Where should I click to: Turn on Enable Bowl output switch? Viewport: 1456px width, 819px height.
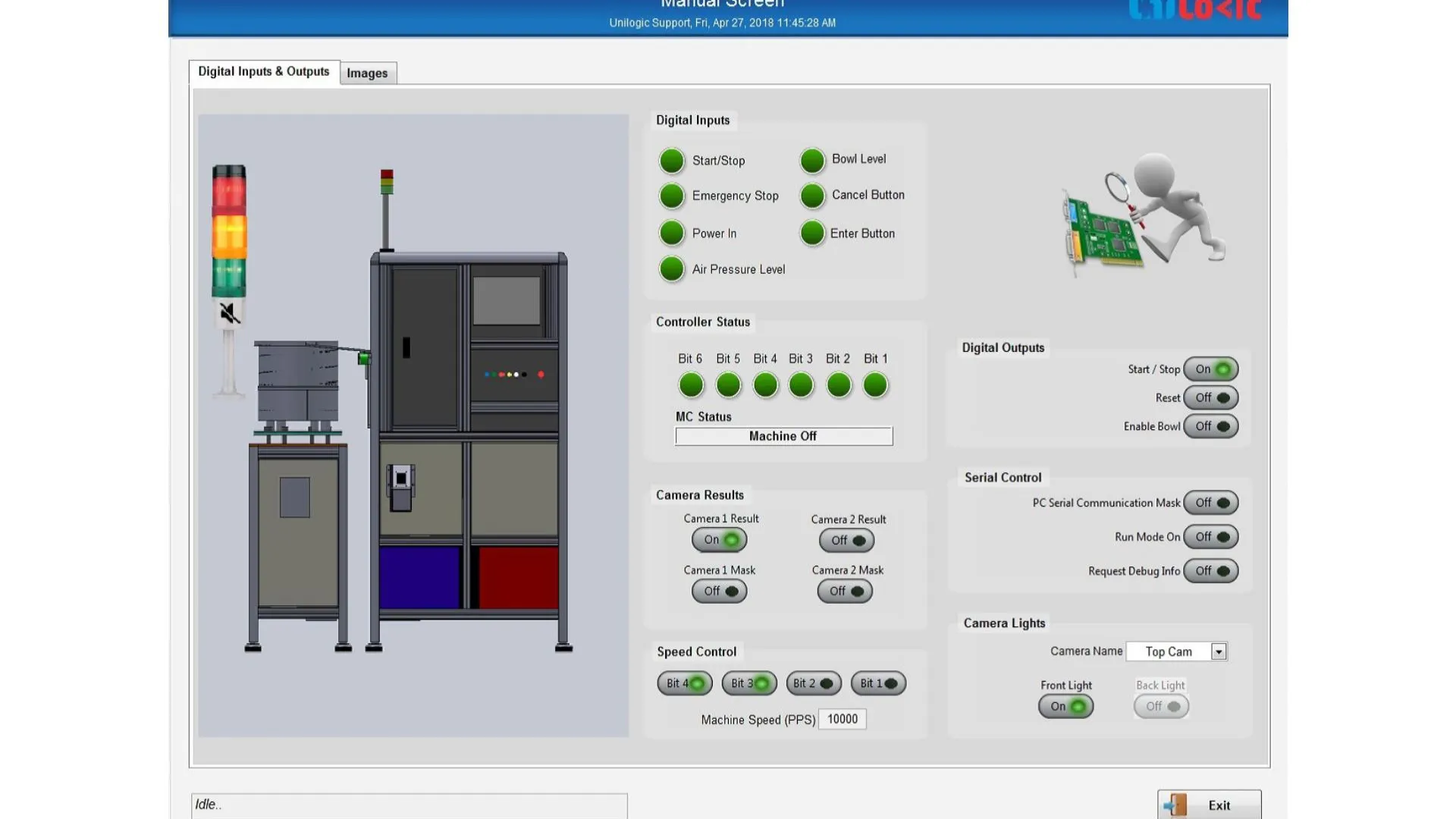tap(1211, 426)
